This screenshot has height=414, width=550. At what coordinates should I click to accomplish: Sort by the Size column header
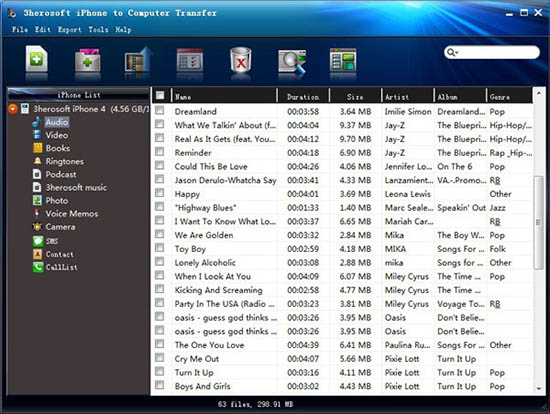[355, 95]
